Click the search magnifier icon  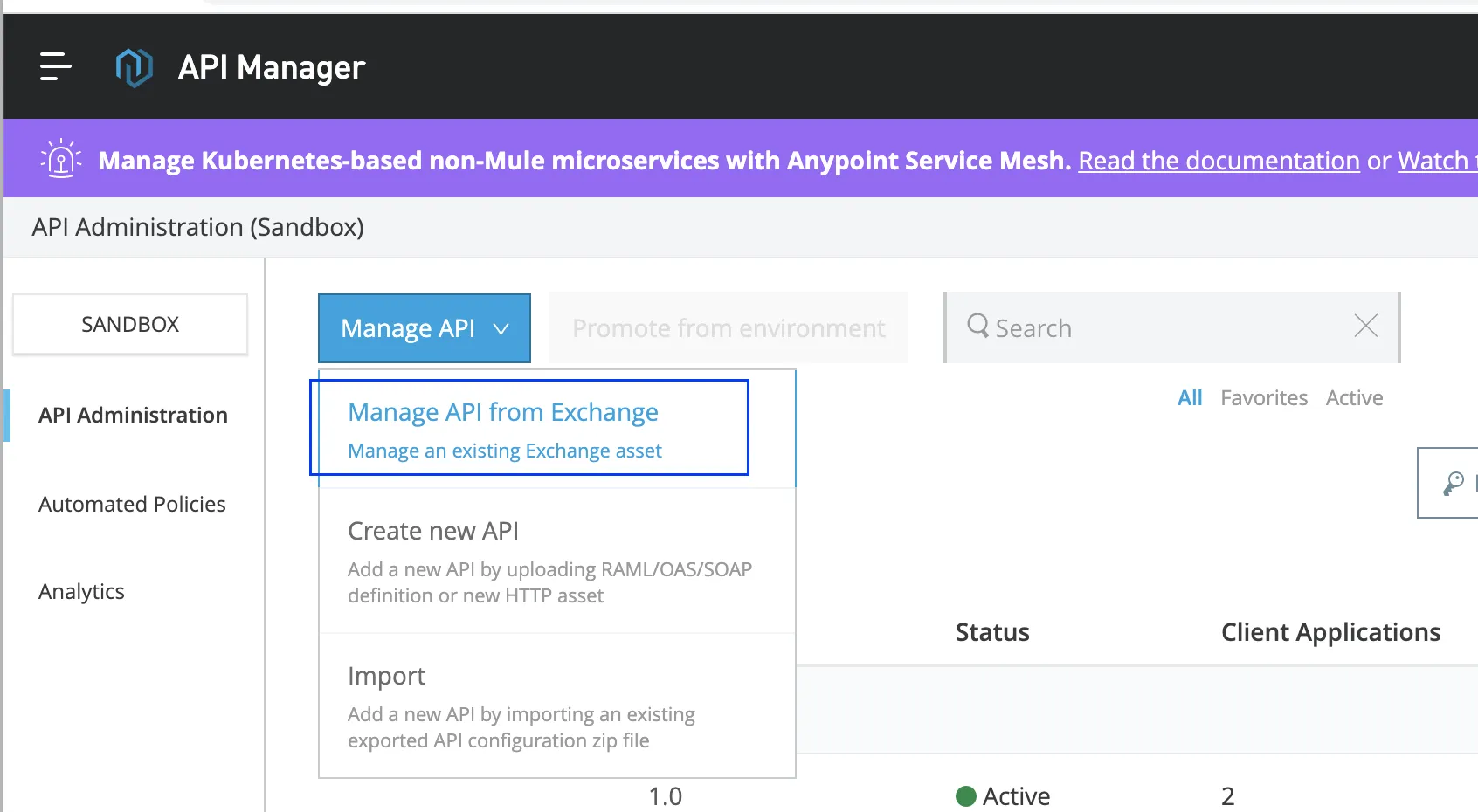977,327
